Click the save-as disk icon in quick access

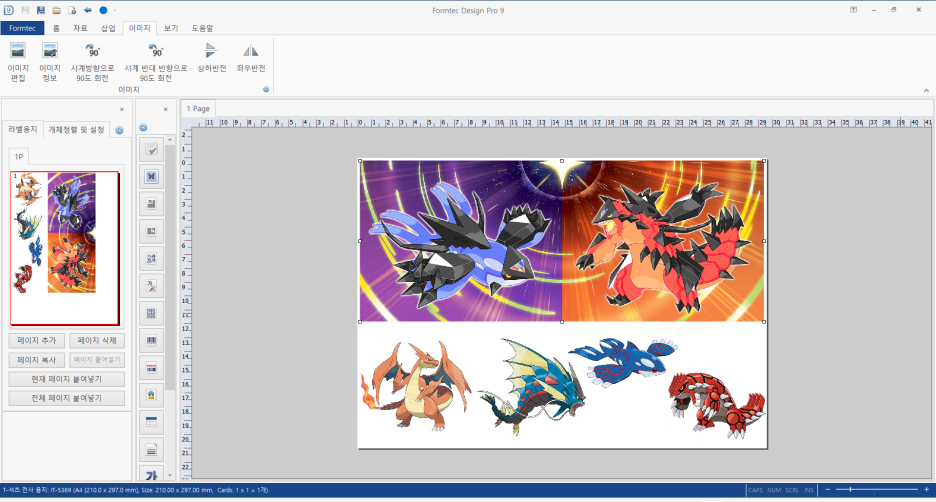[41, 10]
